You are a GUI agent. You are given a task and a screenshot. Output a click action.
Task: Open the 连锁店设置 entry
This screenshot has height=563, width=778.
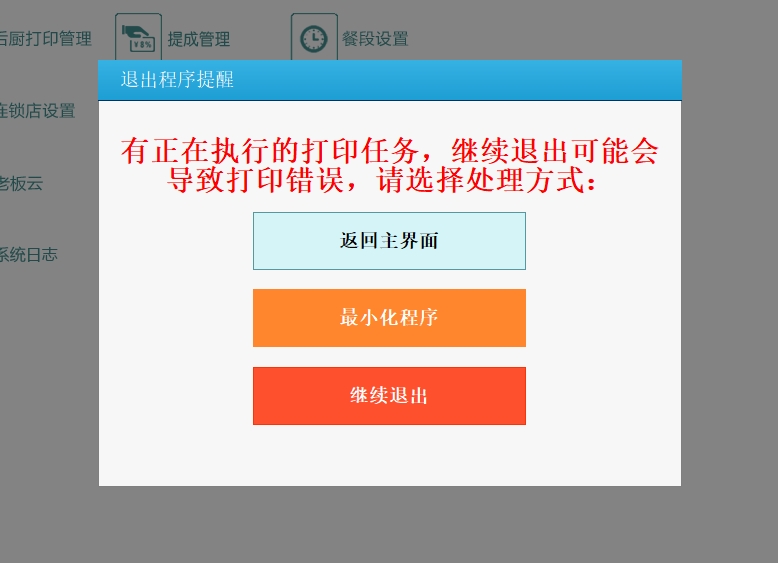(37, 110)
